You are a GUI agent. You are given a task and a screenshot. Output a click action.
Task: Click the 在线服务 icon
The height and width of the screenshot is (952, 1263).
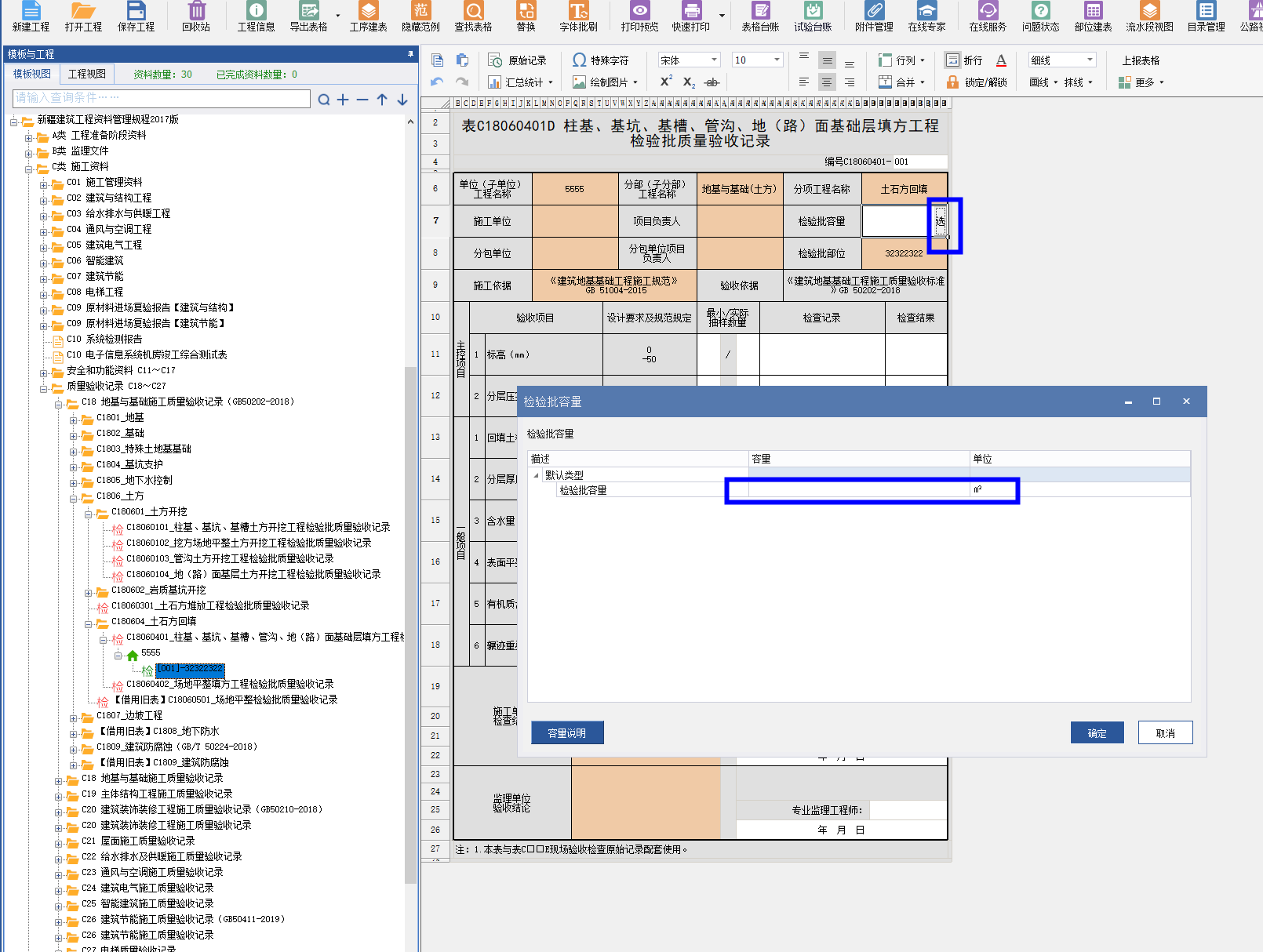pos(988,16)
